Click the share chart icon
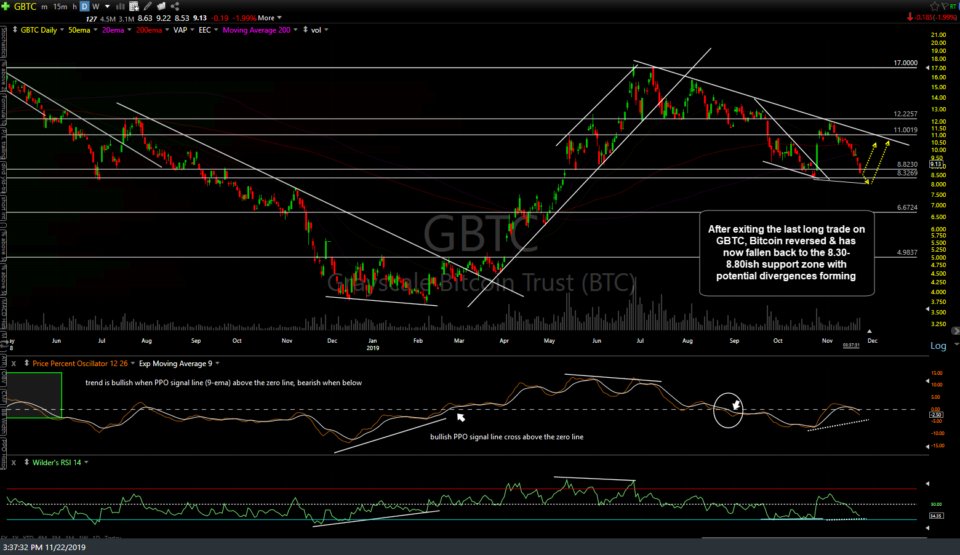 coord(175,6)
